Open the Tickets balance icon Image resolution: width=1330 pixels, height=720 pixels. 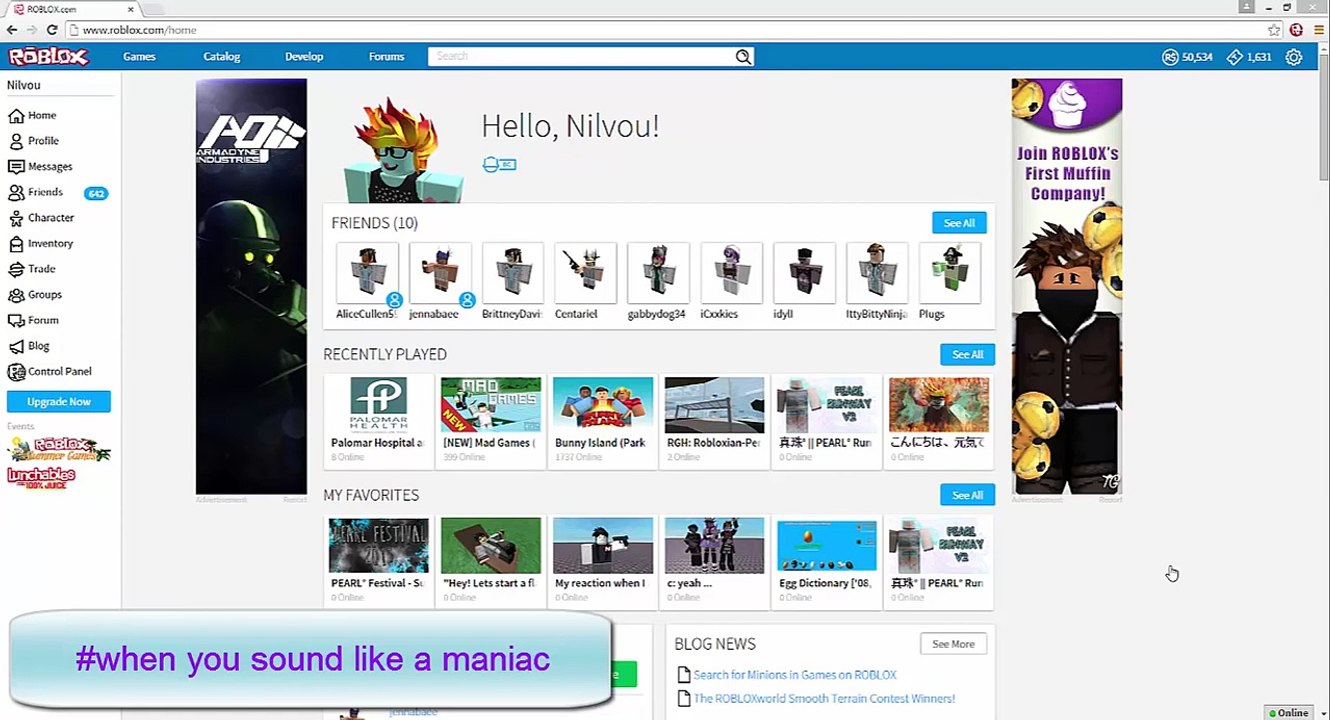tap(1235, 57)
